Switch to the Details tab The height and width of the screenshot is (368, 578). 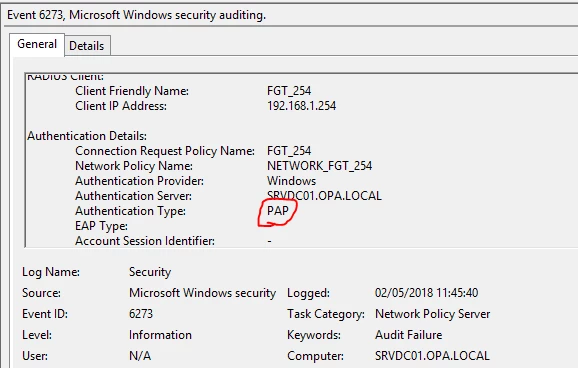(87, 46)
